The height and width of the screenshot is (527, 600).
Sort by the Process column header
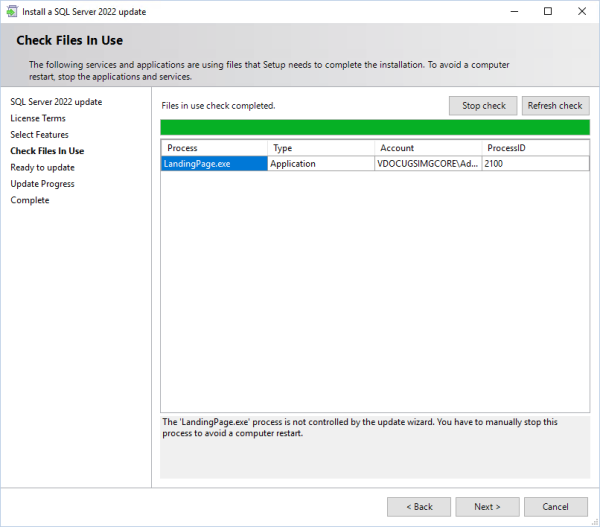[x=214, y=148]
